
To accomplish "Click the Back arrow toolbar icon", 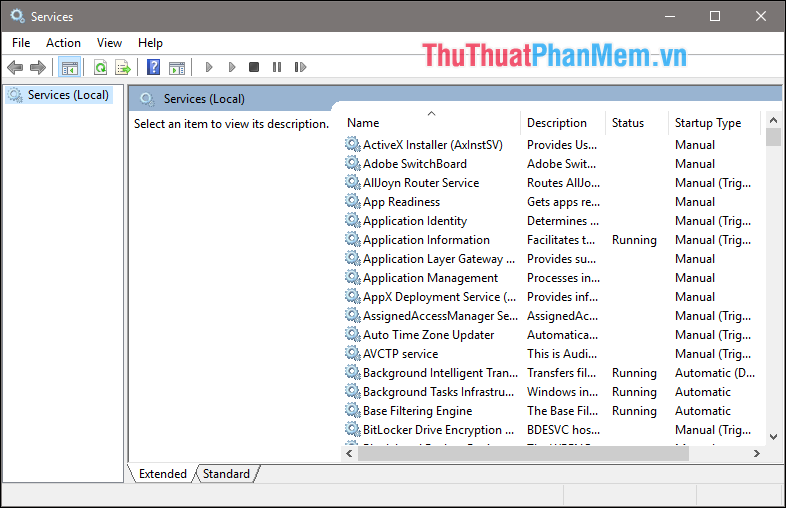I will 15,67.
